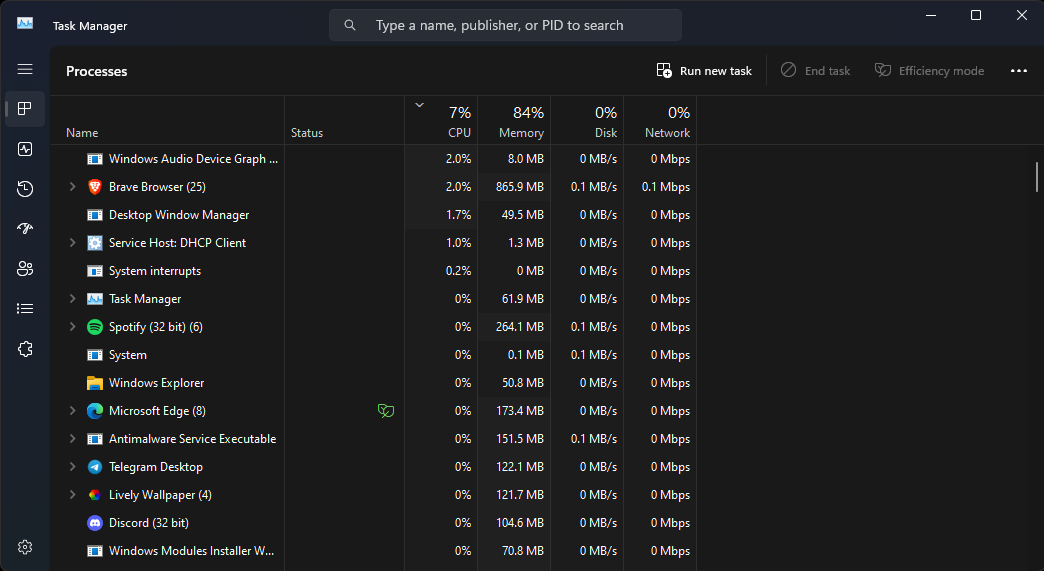Expand the Lively Wallpaper process group

[x=72, y=495]
